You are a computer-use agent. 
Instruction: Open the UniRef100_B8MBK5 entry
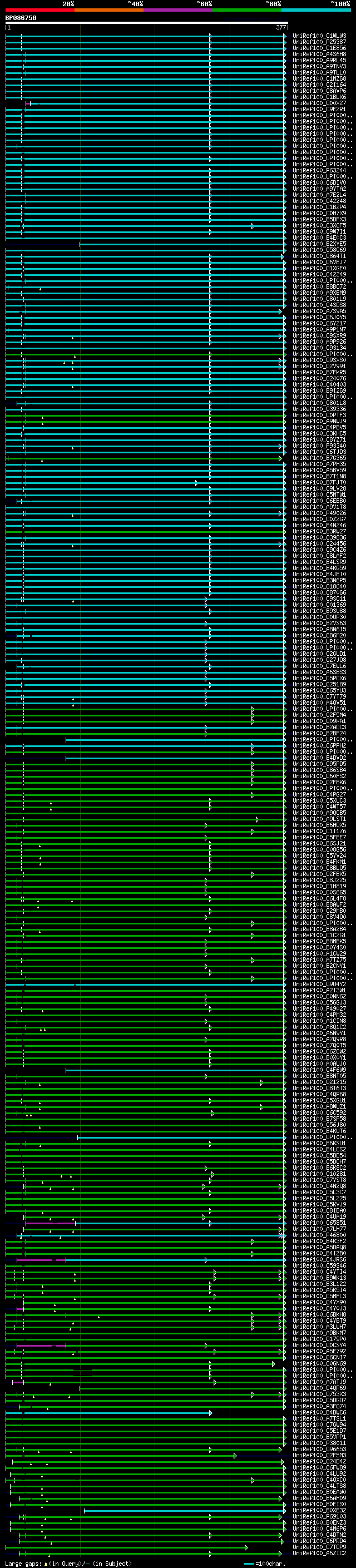pos(319,941)
